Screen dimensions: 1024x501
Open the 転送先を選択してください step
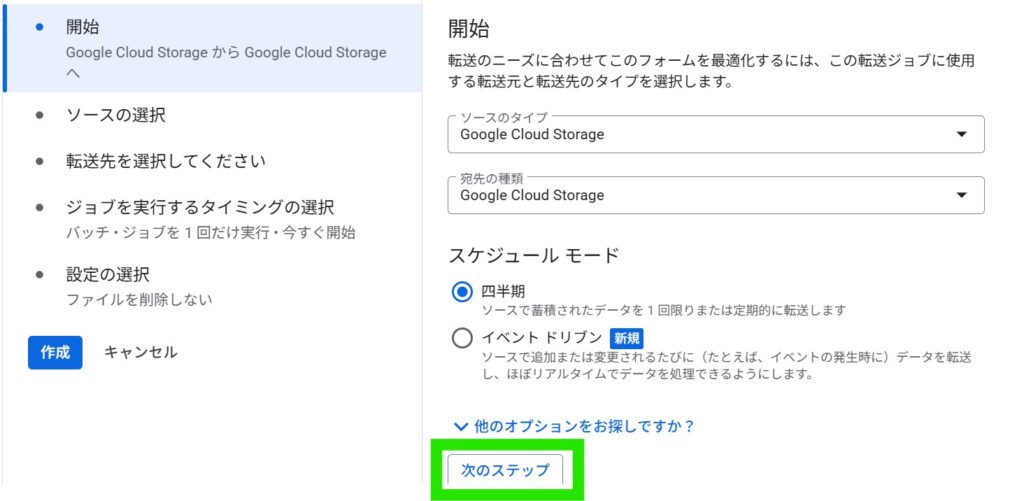[x=165, y=161]
